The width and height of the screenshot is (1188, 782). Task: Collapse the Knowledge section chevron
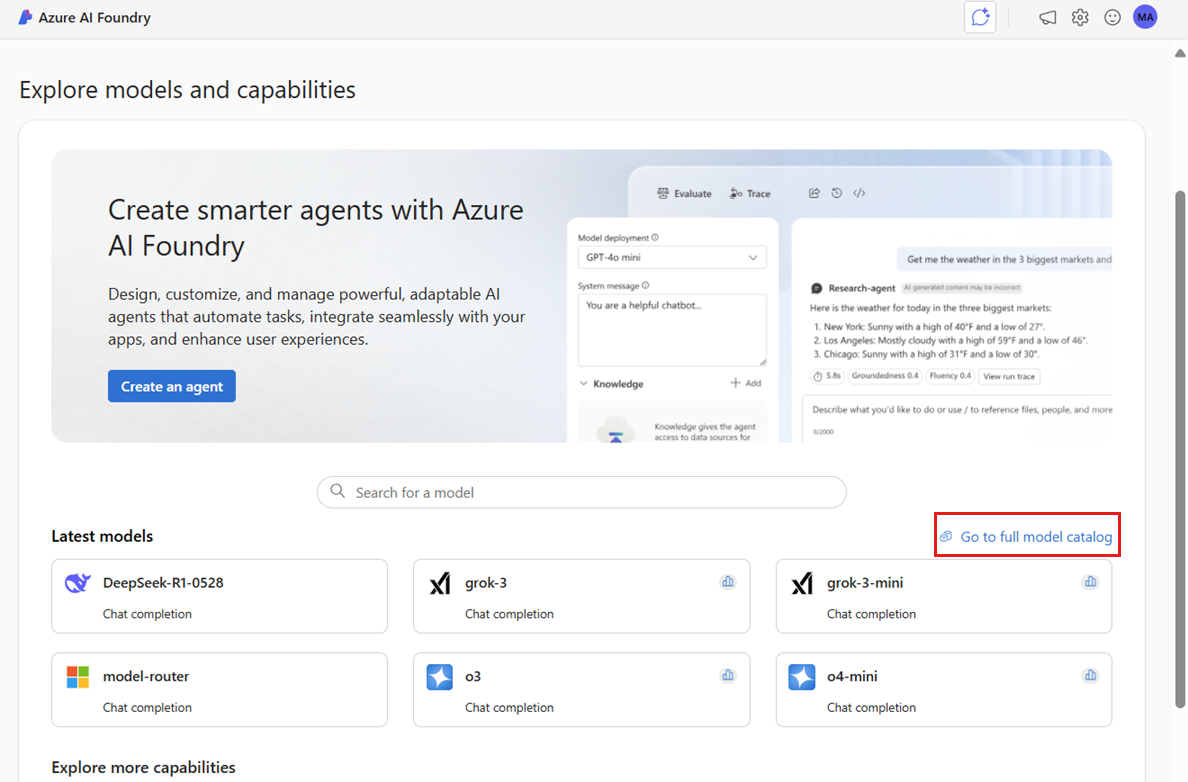coord(584,384)
